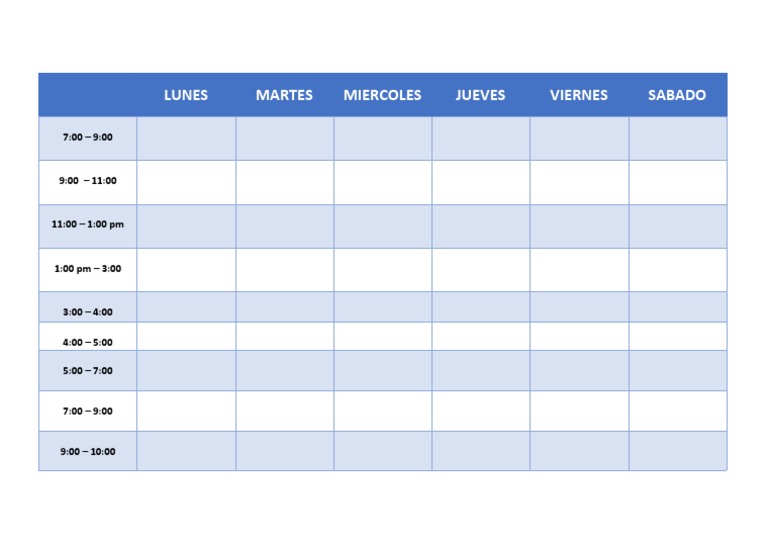Screen dimensions: 768x543
Task: Select the 5:00 – 7:00 time label
Action: (88, 371)
